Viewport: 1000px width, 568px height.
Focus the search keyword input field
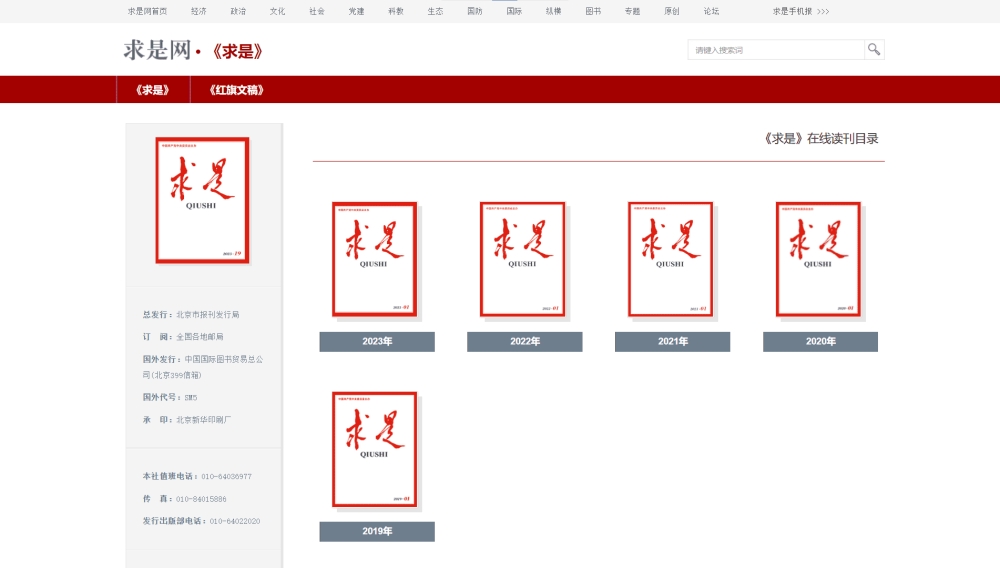pyautogui.click(x=776, y=50)
